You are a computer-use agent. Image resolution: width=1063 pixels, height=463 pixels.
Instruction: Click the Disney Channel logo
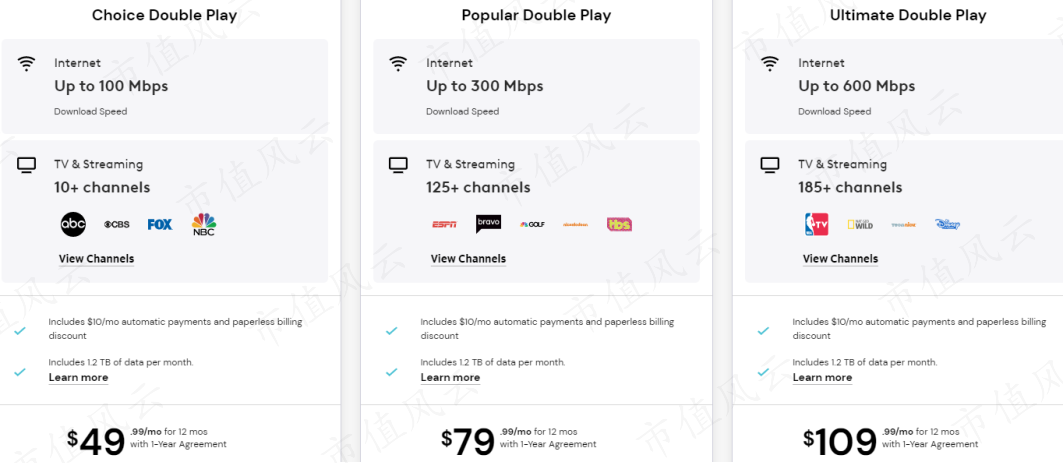[x=947, y=224]
